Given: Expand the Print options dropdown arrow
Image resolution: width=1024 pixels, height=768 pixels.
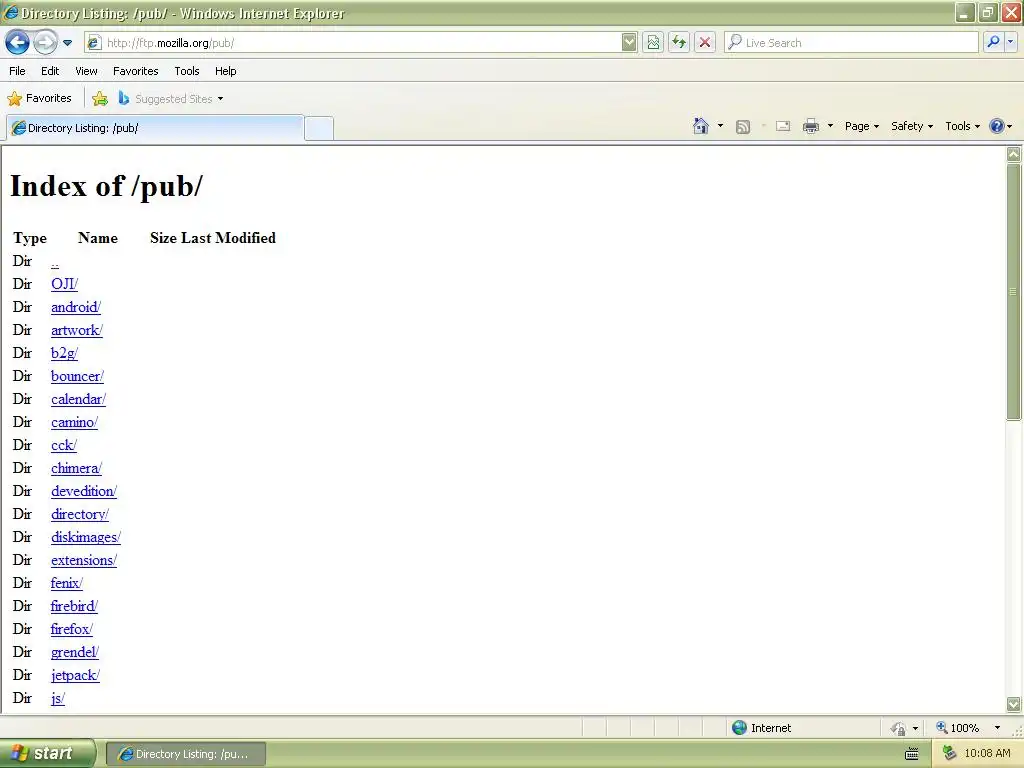Looking at the screenshot, I should [830, 126].
